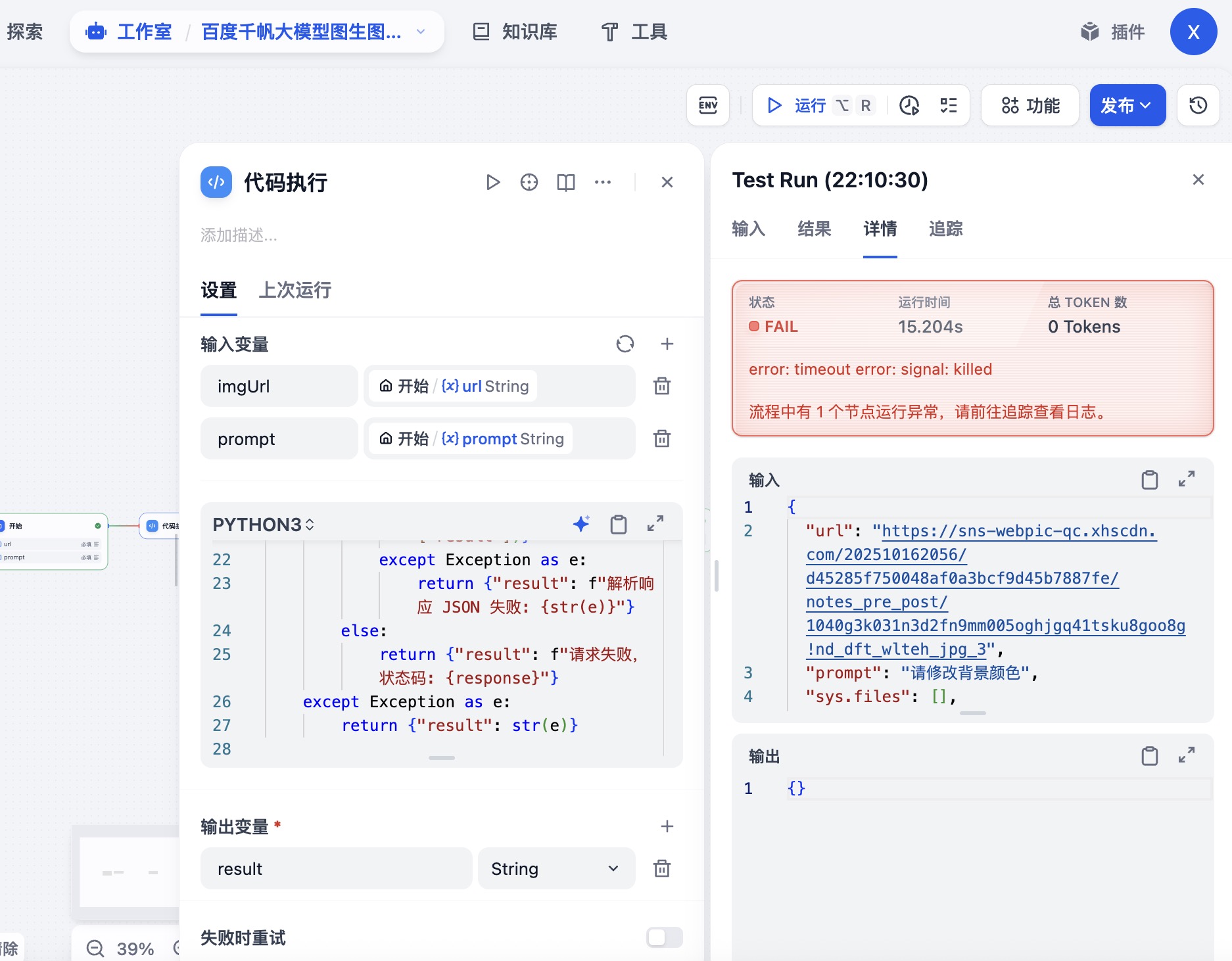The image size is (1232, 961).
Task: Delete the imgUrl input variable
Action: click(x=662, y=386)
